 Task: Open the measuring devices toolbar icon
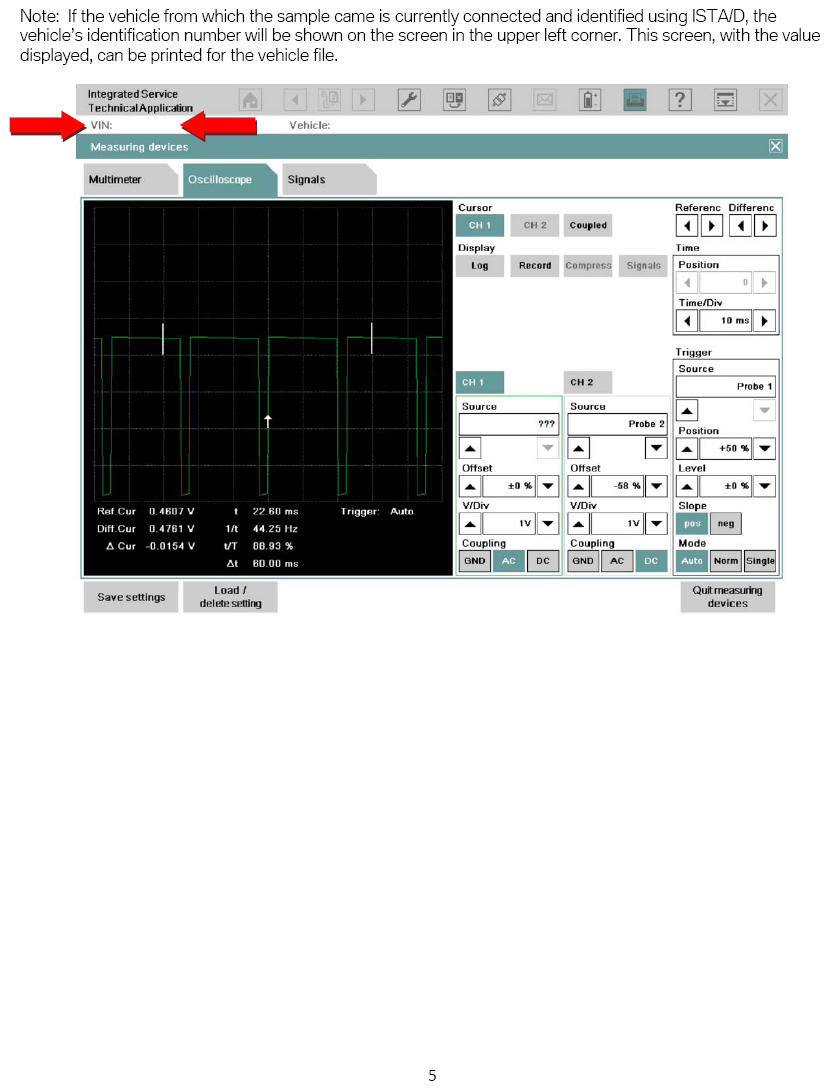coord(454,100)
